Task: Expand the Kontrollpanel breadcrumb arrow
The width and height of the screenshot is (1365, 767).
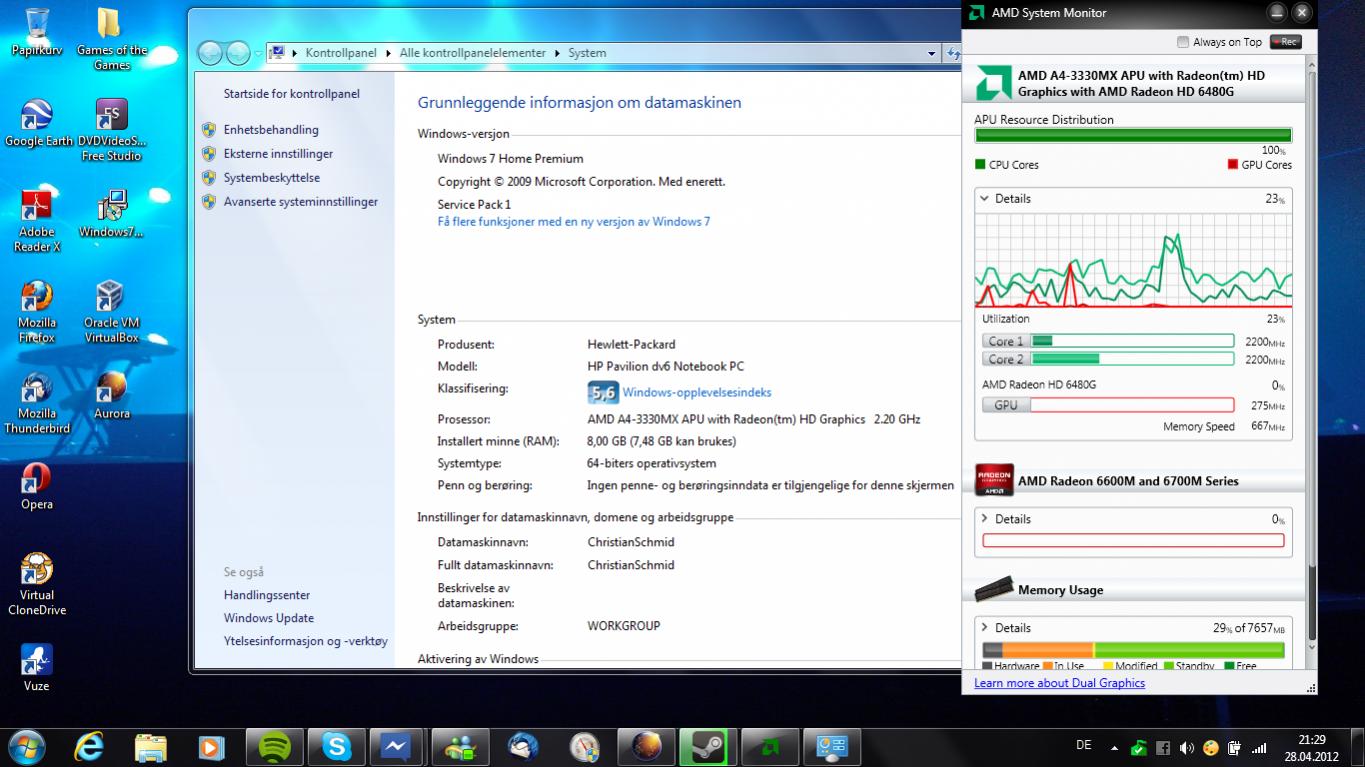Action: (x=389, y=53)
